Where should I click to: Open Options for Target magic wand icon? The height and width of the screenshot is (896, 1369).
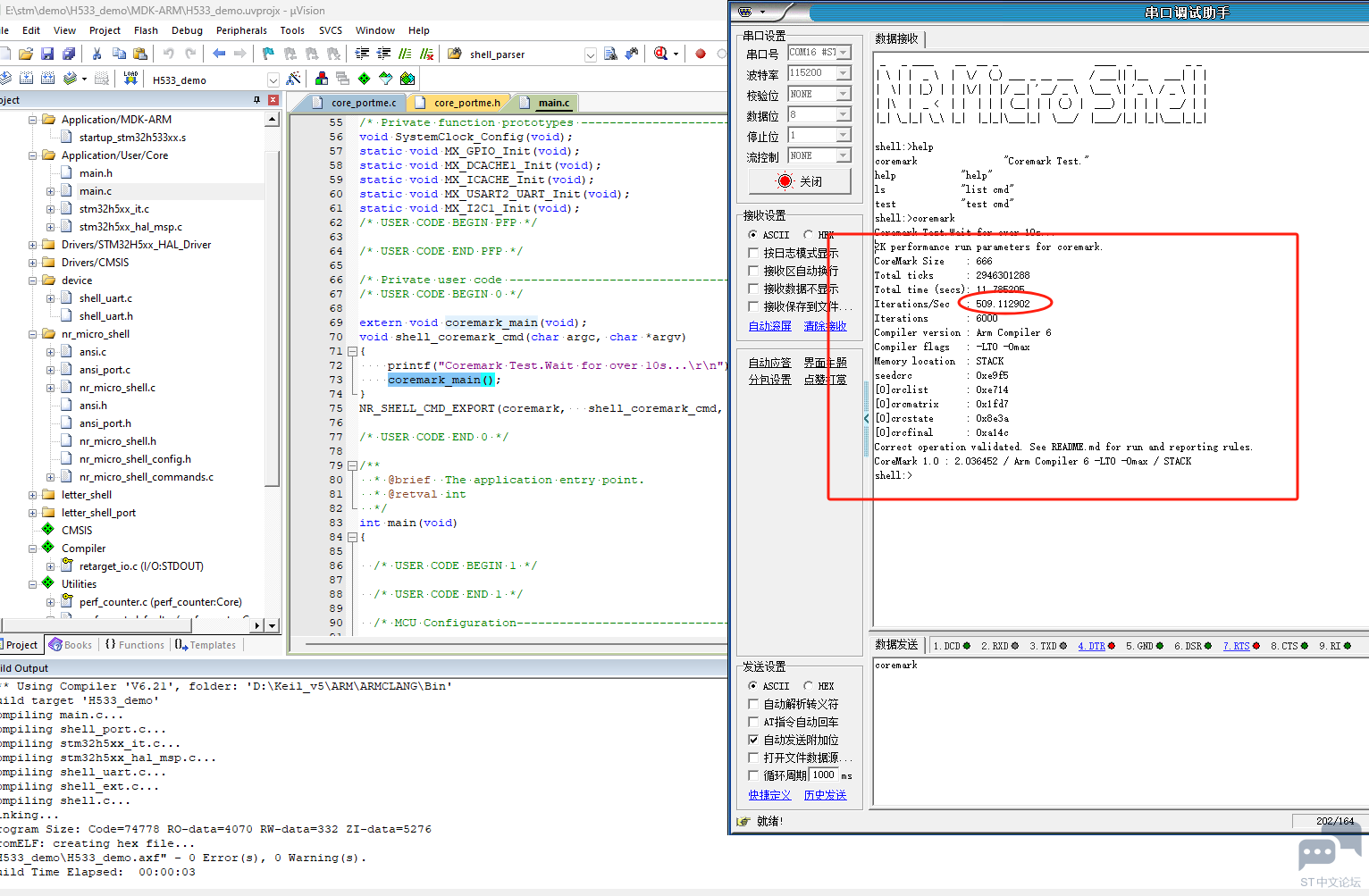[x=293, y=79]
